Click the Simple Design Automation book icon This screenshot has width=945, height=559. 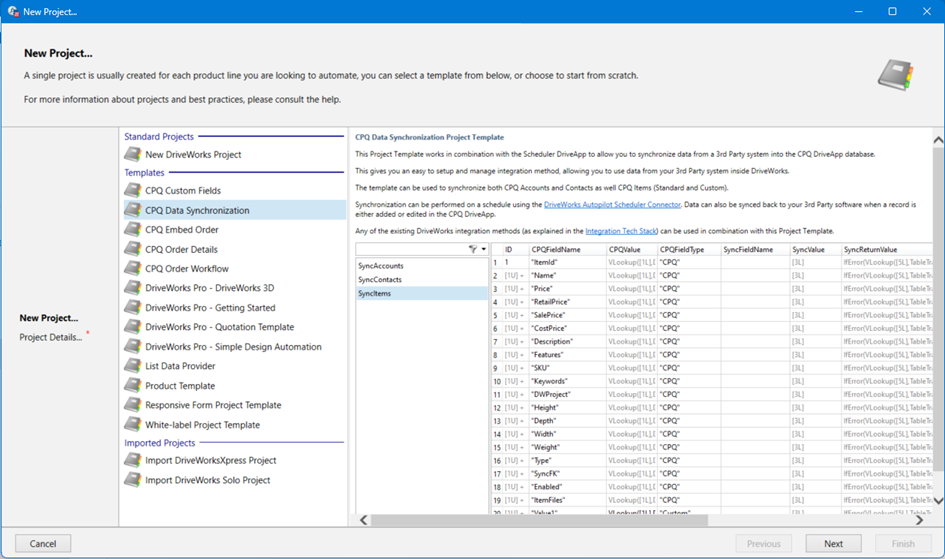tap(133, 347)
